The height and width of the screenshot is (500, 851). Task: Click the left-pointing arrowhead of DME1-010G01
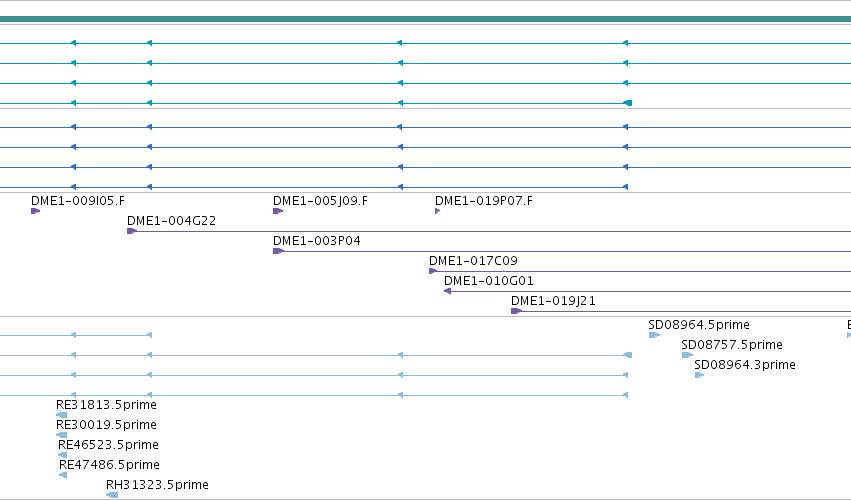[x=448, y=292]
